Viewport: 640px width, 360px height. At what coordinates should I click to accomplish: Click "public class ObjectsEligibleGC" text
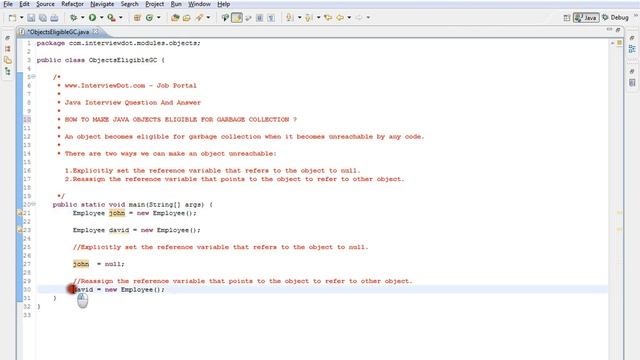(97, 60)
